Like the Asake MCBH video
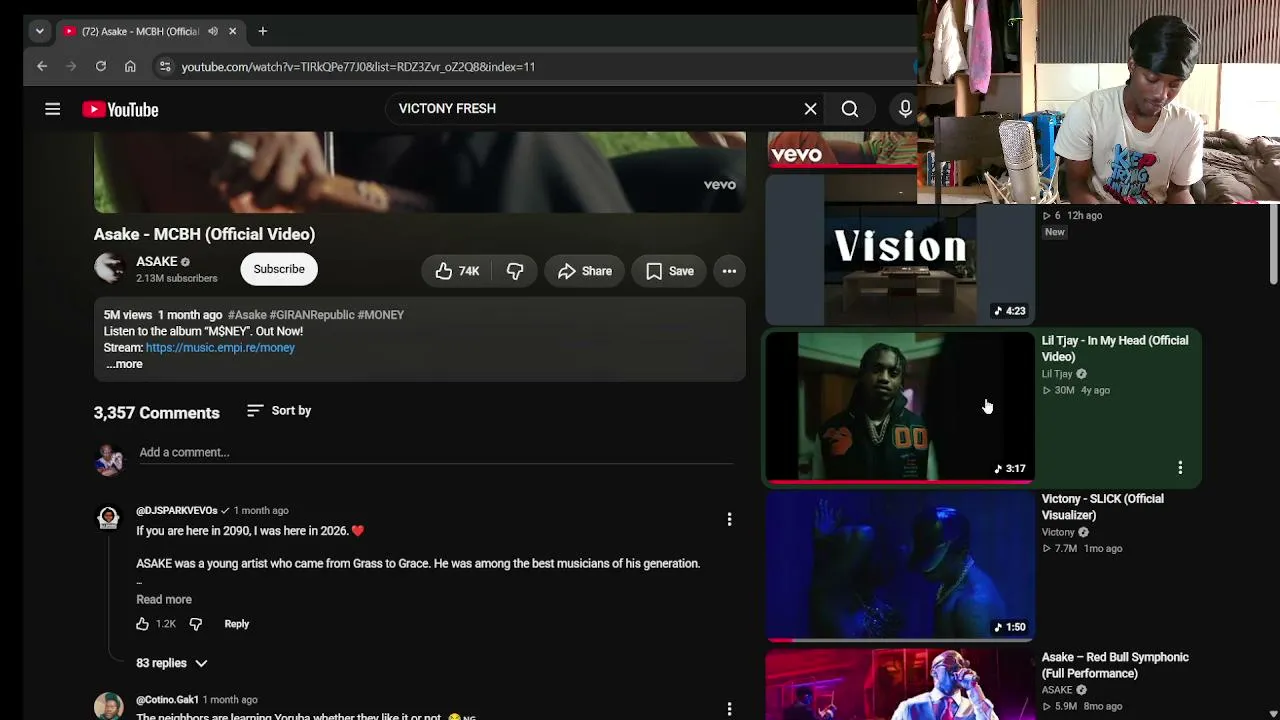Viewport: 1280px width, 720px height. click(458, 271)
